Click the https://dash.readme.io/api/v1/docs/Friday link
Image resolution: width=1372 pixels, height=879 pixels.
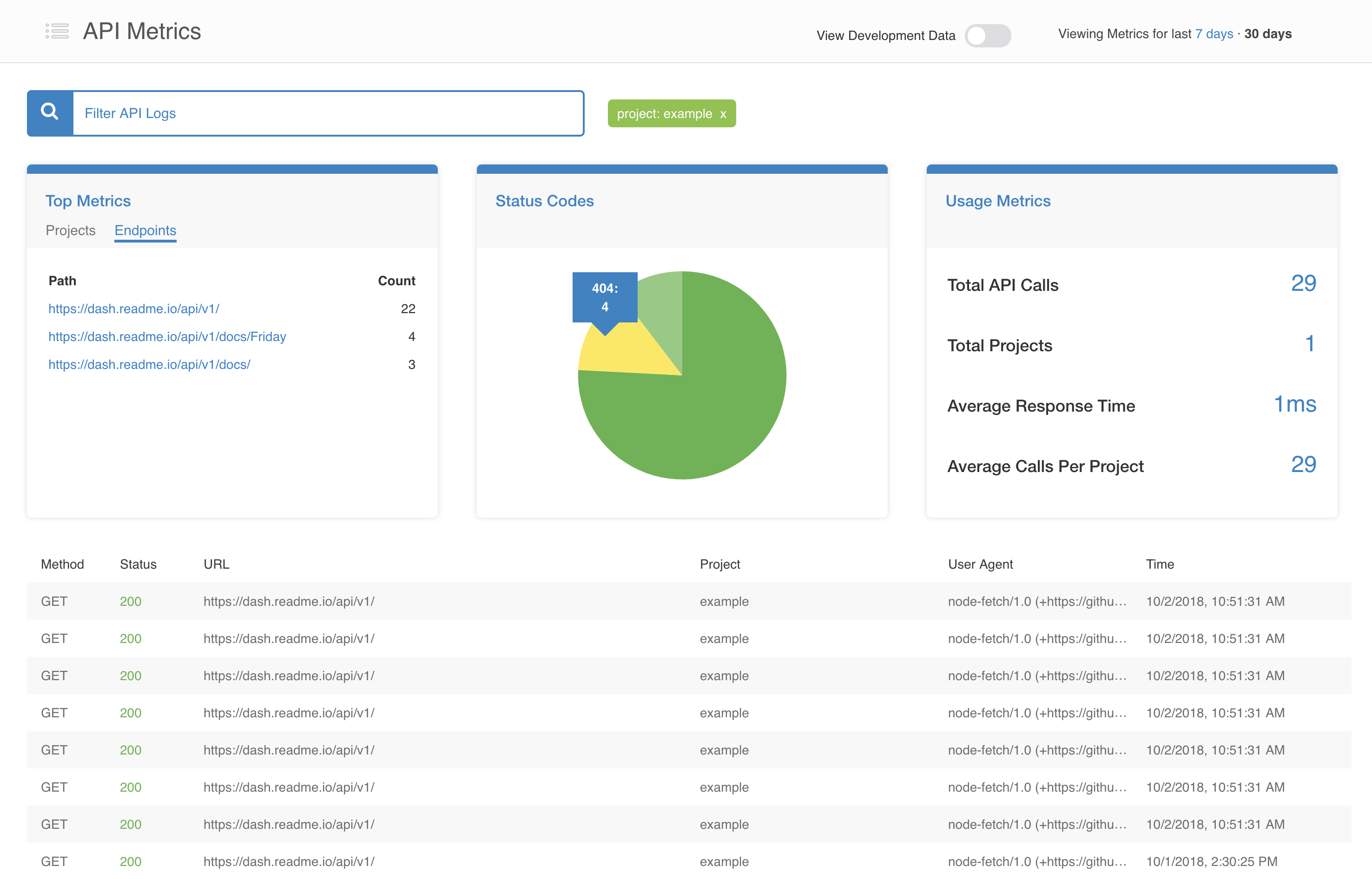click(168, 336)
